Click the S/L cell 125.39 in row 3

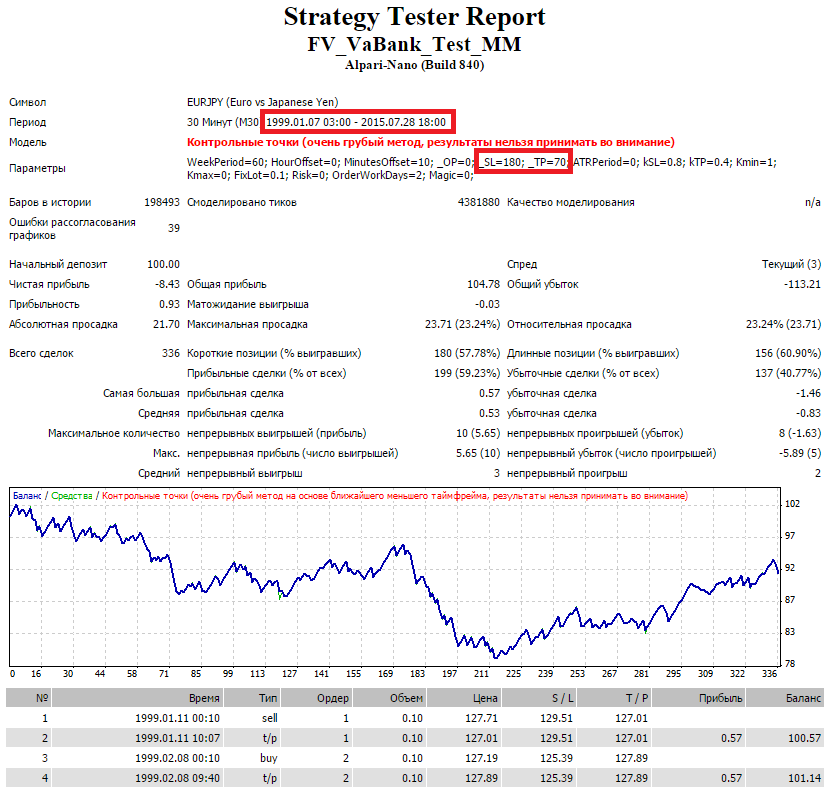click(556, 758)
